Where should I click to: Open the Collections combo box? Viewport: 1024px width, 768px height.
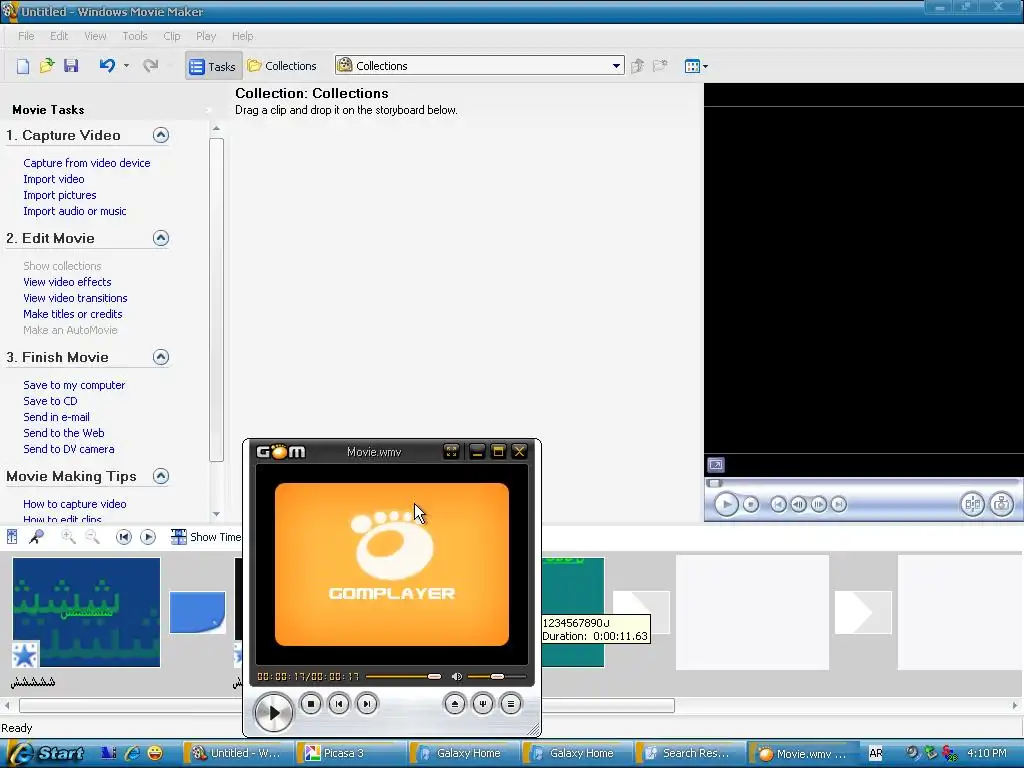(x=479, y=65)
